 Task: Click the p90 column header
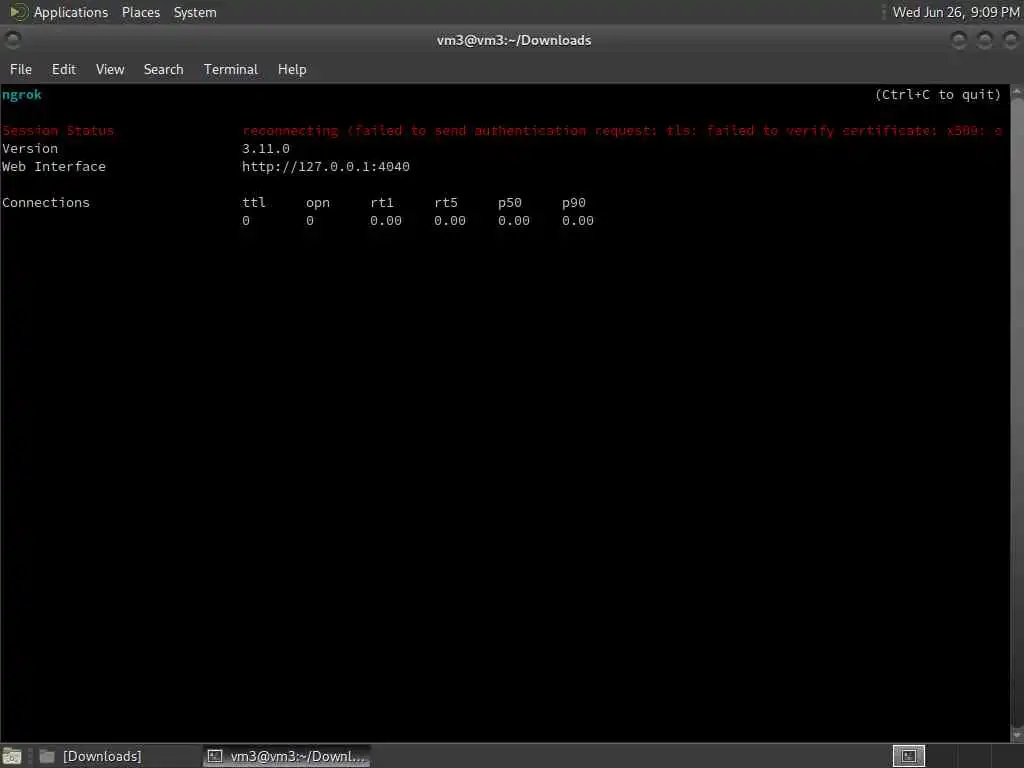coord(574,203)
